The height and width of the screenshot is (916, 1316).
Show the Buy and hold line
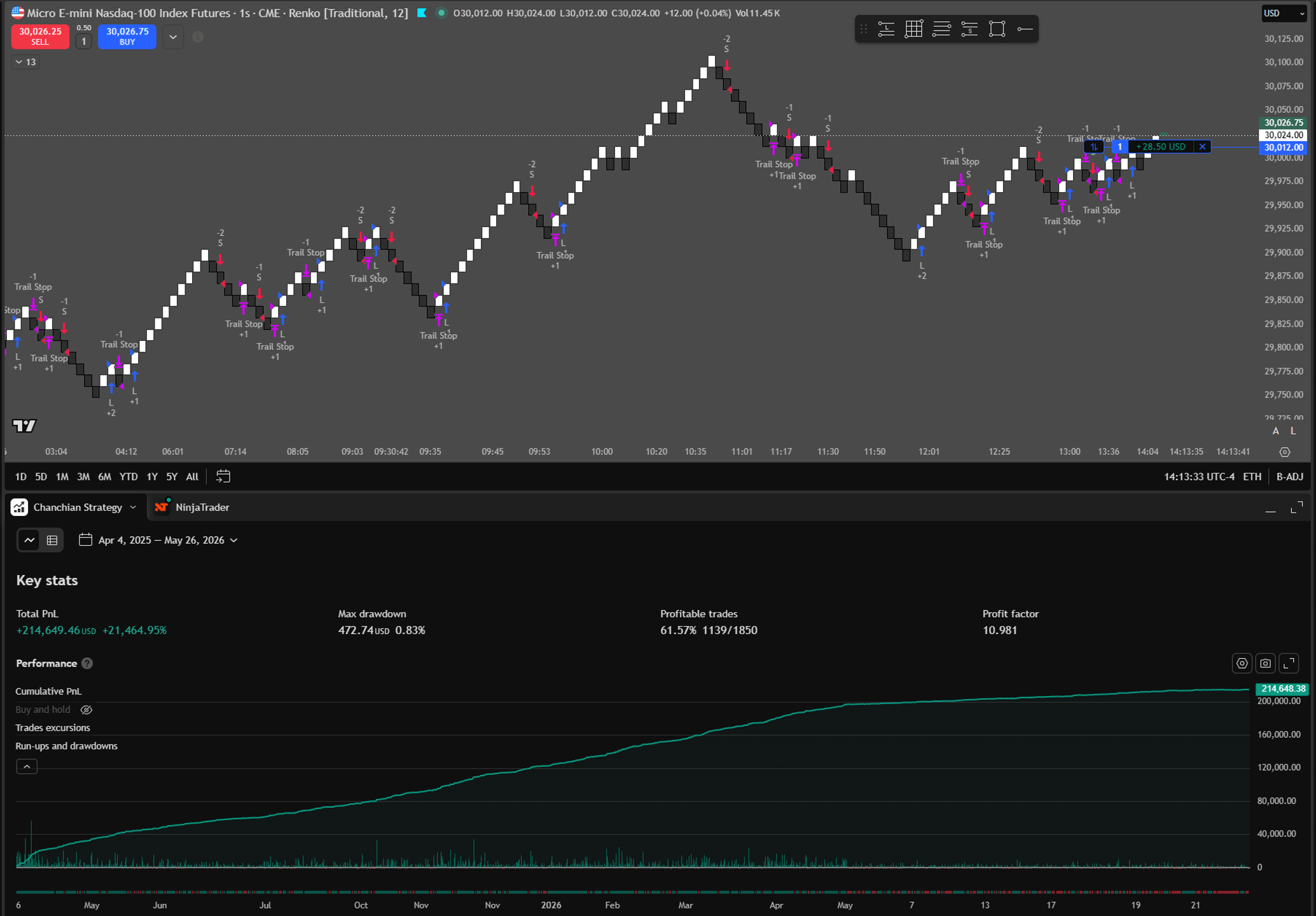click(x=87, y=710)
